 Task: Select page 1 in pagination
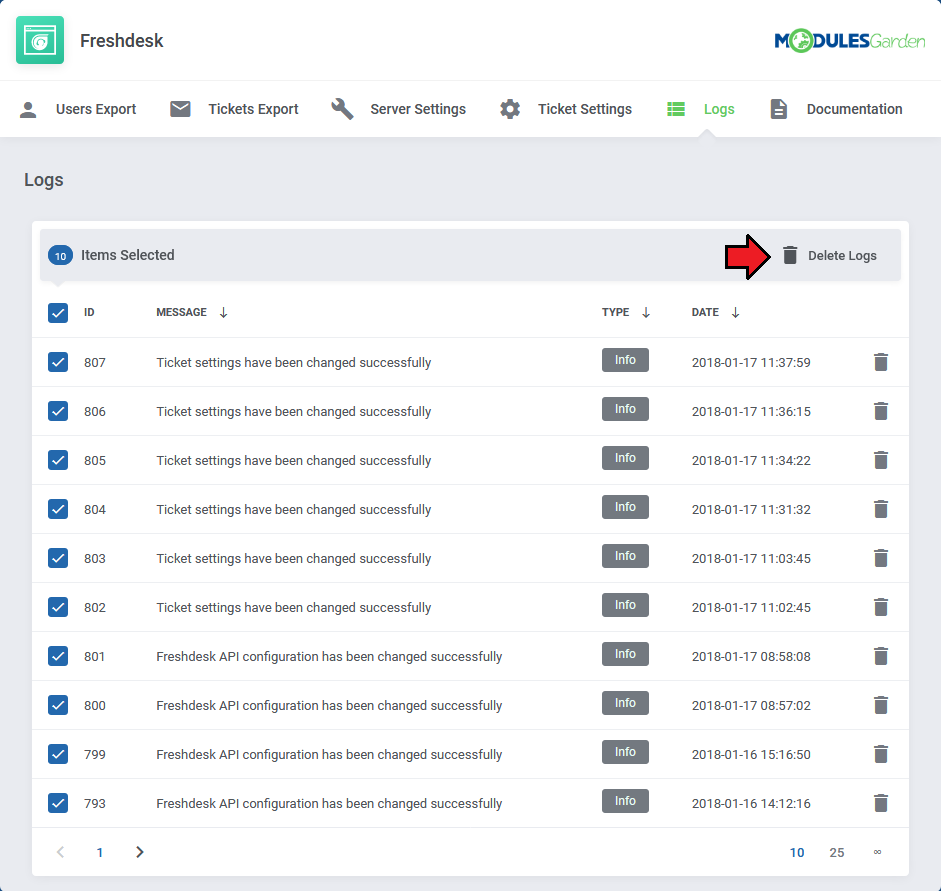tap(100, 853)
